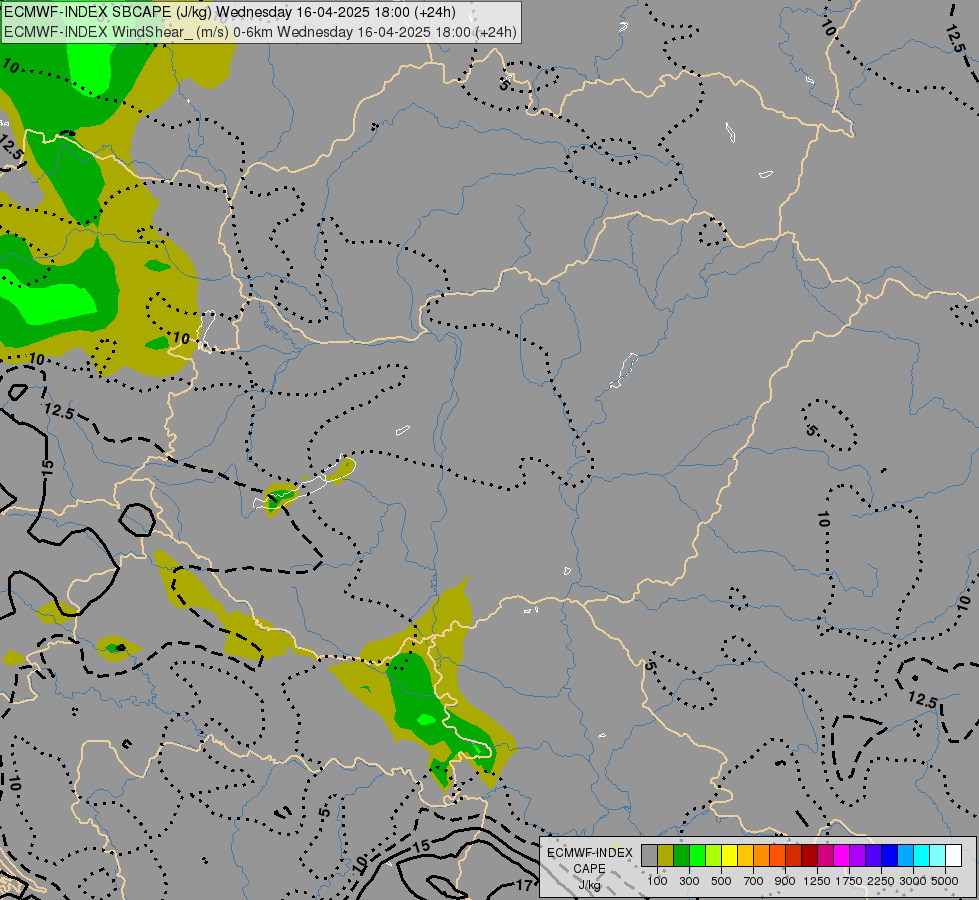The width and height of the screenshot is (979, 900).
Task: Click the WindShear 0-6km title line
Action: pos(260,31)
